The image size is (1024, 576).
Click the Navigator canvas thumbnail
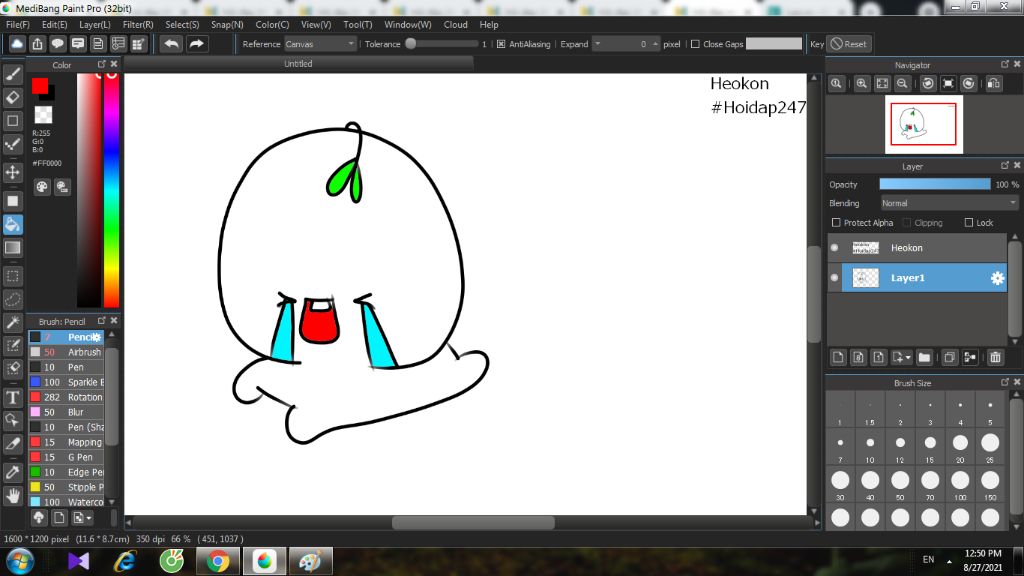pyautogui.click(x=923, y=124)
